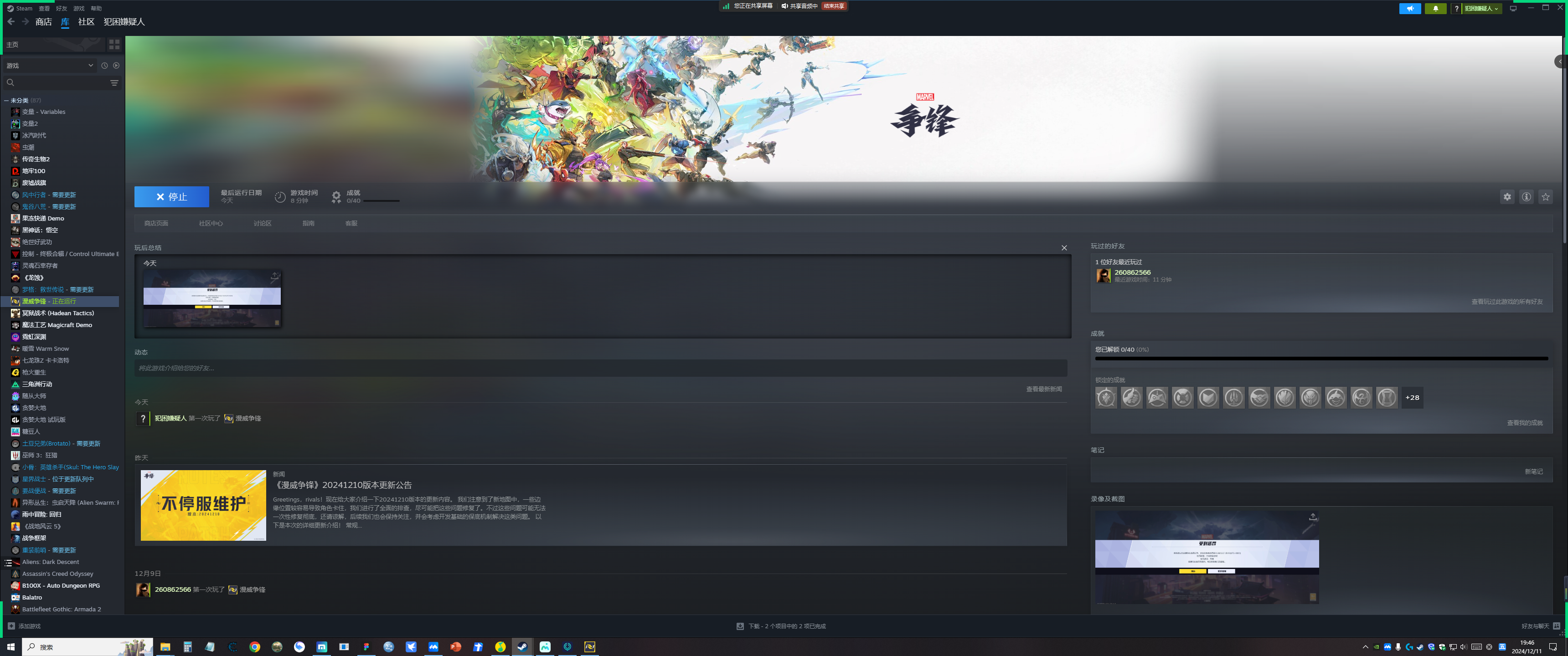The image size is (1568, 656).
Task: Switch to the 商店 tab
Action: [43, 22]
